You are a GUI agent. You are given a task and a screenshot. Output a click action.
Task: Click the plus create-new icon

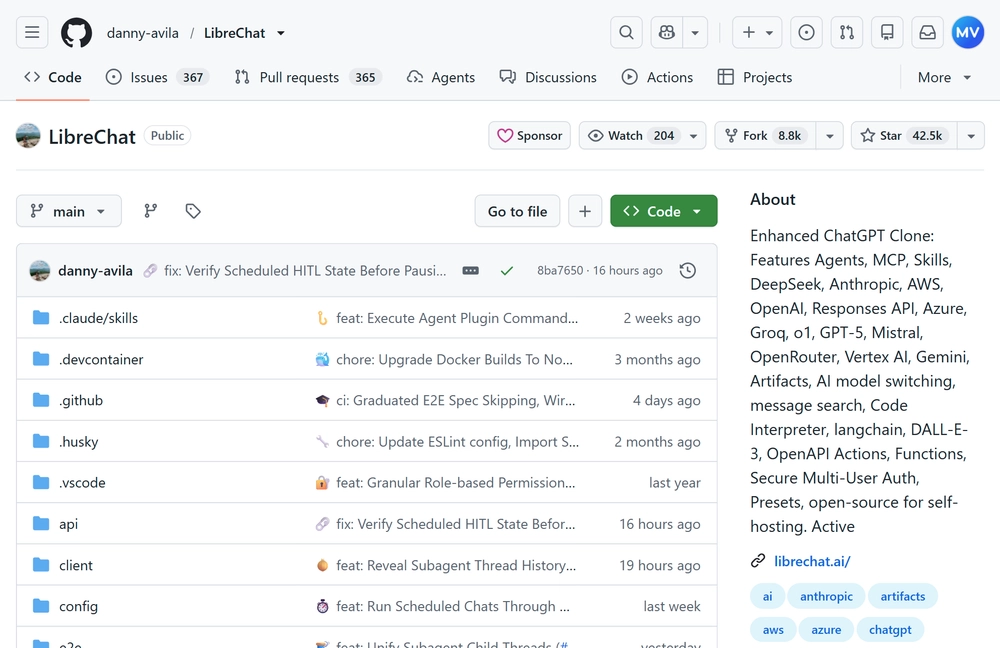pos(749,33)
